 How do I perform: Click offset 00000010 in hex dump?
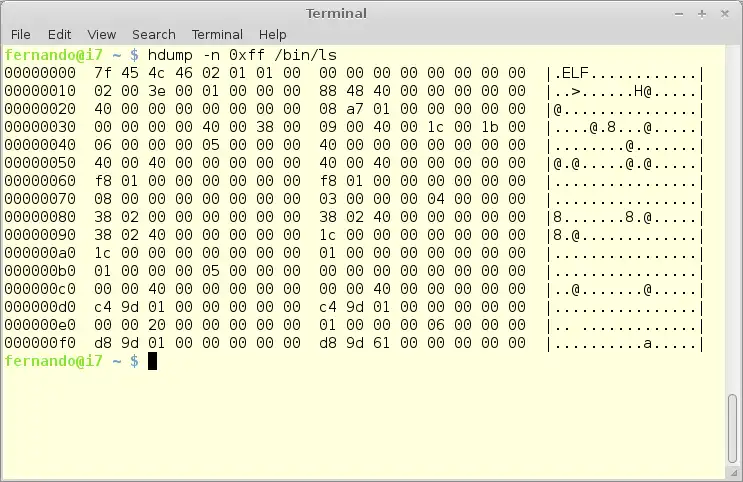[x=40, y=91]
